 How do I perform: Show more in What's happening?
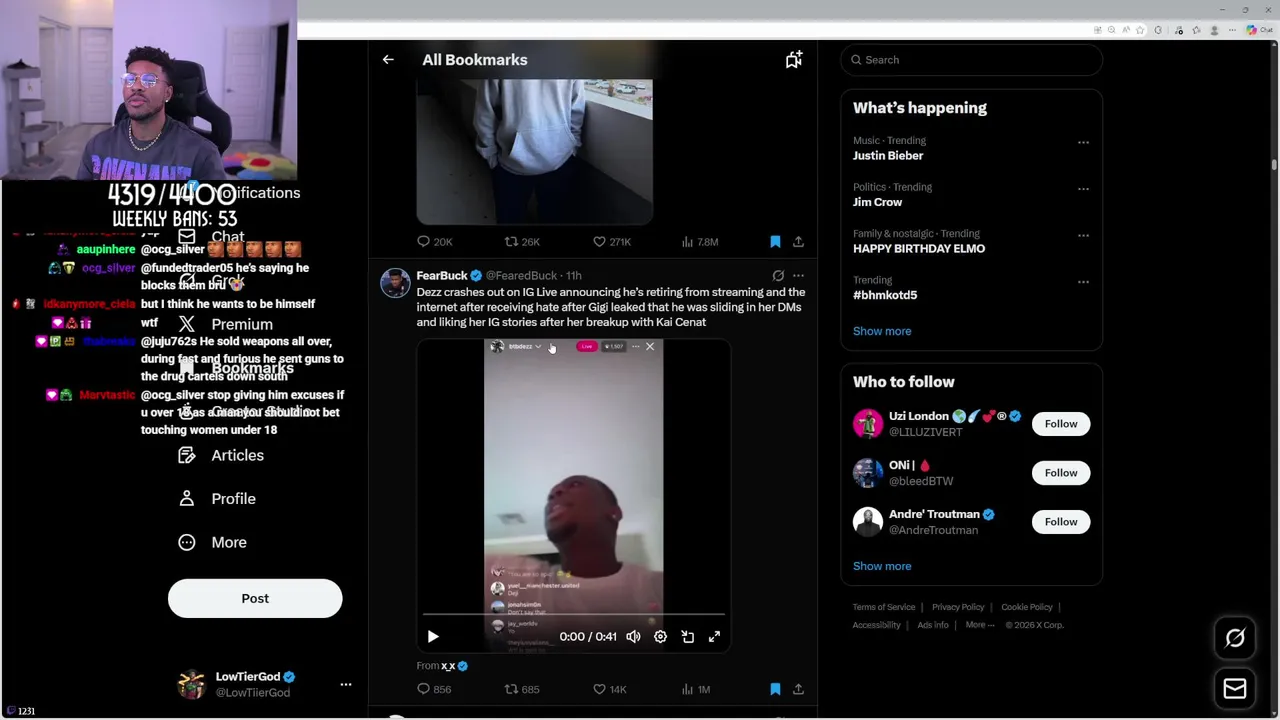tap(882, 331)
